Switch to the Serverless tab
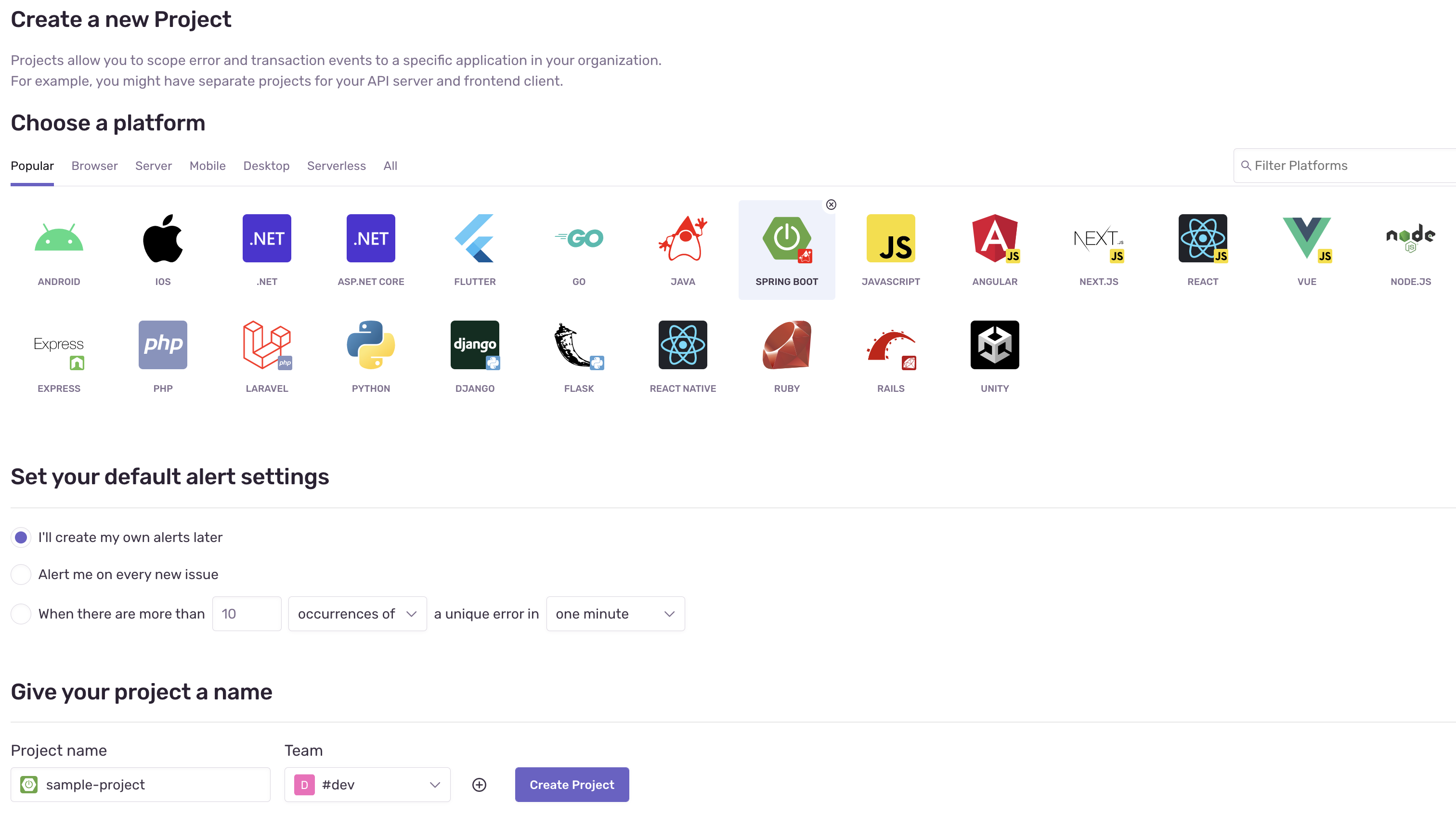This screenshot has width=1456, height=827. (336, 166)
